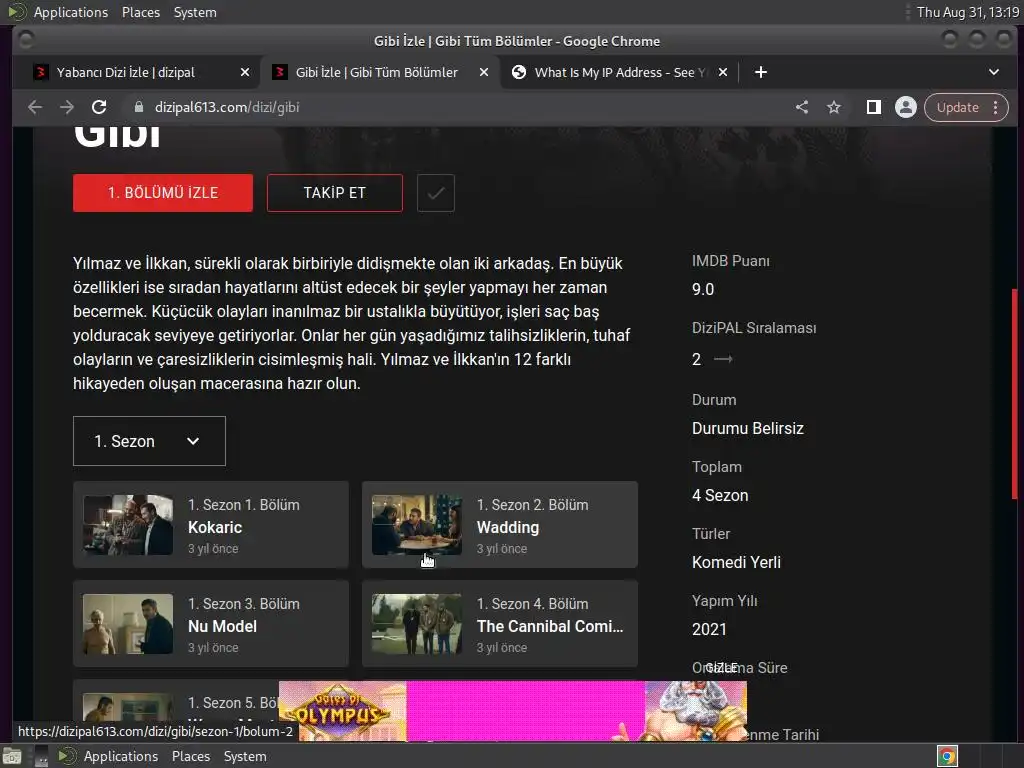Click the address bar URL field
Viewport: 1024px width, 768px height.
click(x=457, y=107)
